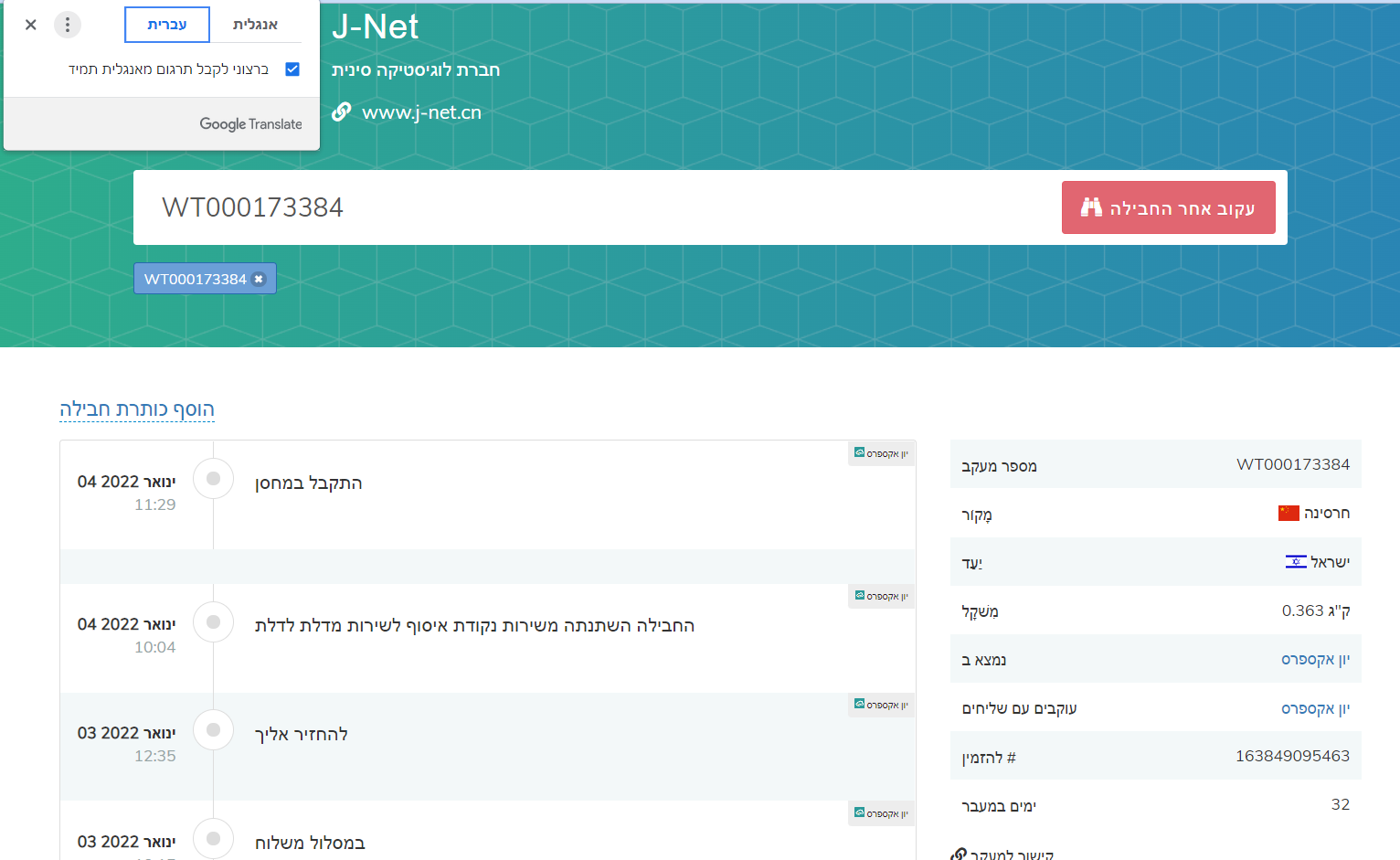1400x860 pixels.
Task: Click the subtitle חברת לוגיסטיקה סינית
Action: (416, 70)
